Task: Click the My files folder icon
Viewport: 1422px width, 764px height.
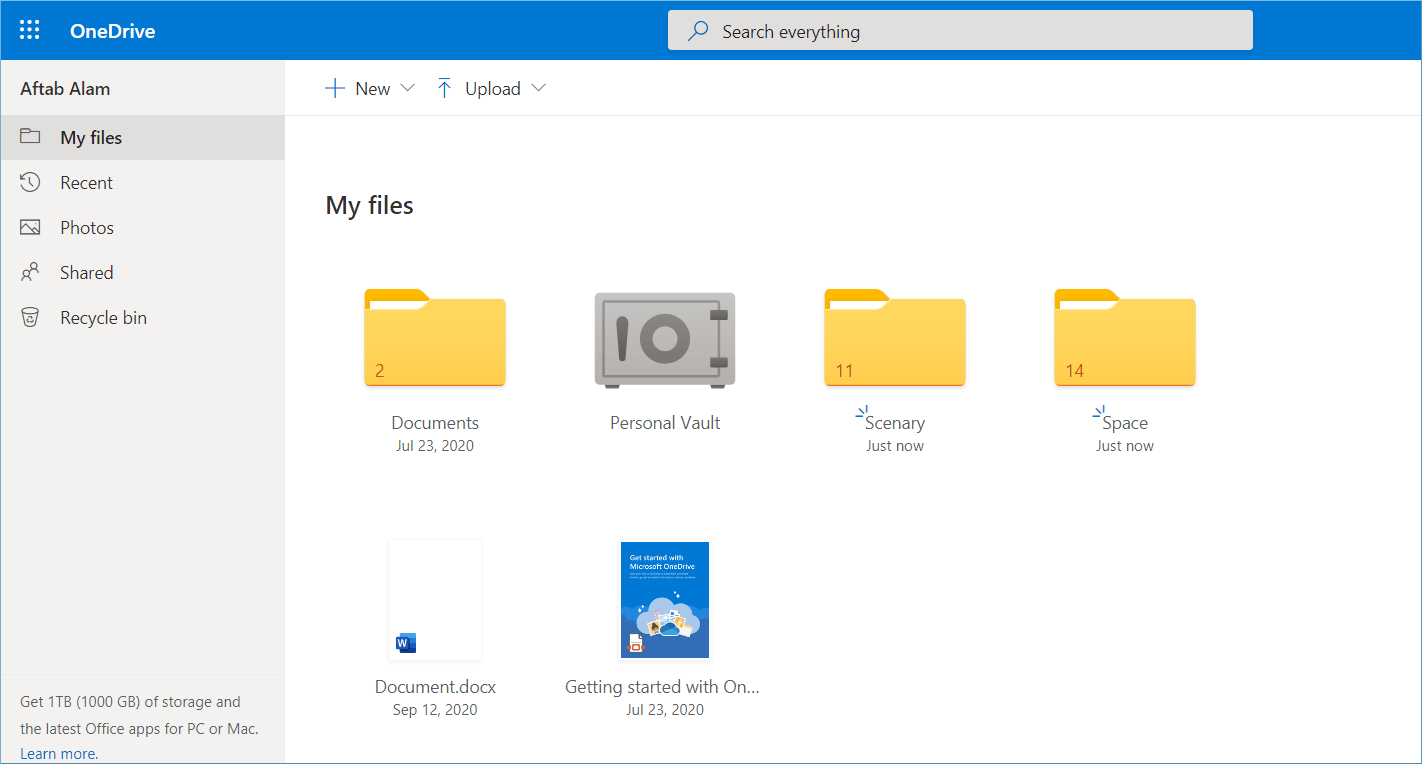Action: tap(30, 136)
